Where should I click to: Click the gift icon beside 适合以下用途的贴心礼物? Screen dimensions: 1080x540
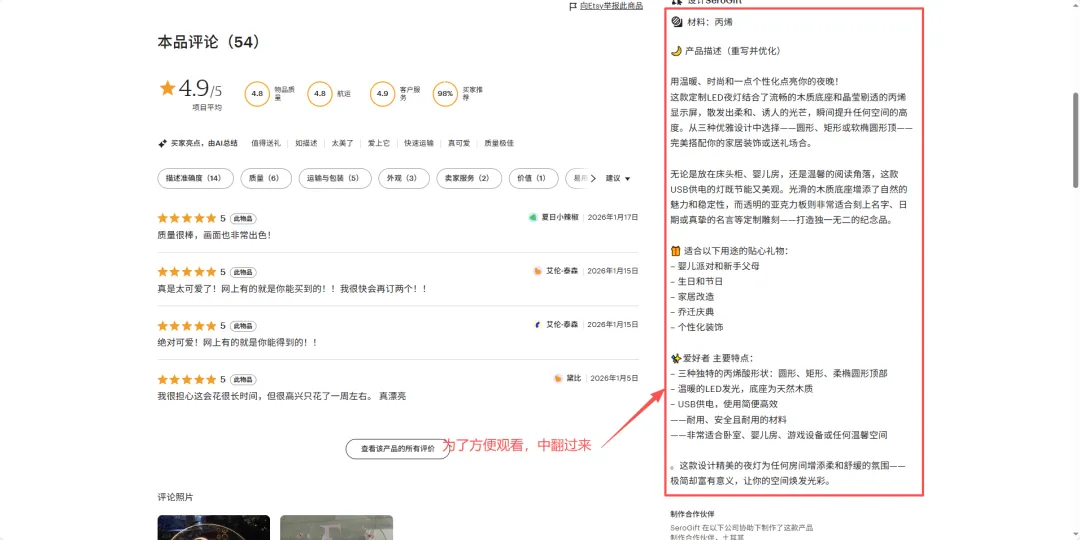click(676, 251)
